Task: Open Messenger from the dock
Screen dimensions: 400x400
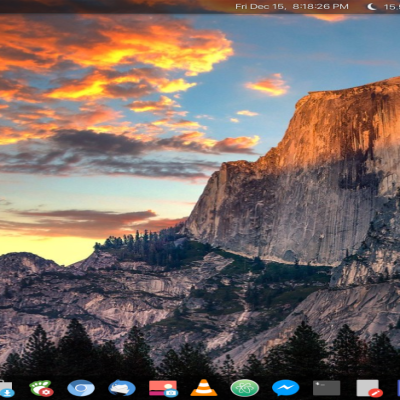Action: point(286,388)
